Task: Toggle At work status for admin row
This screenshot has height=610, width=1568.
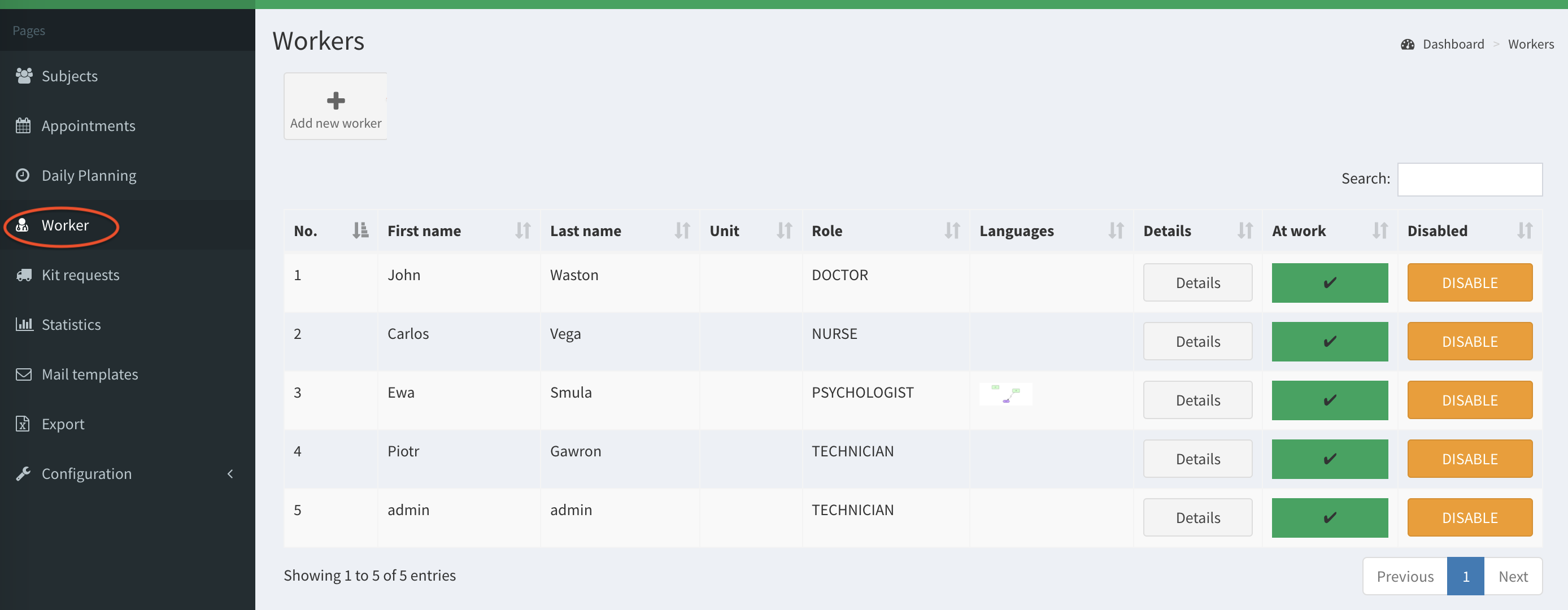Action: click(1329, 517)
